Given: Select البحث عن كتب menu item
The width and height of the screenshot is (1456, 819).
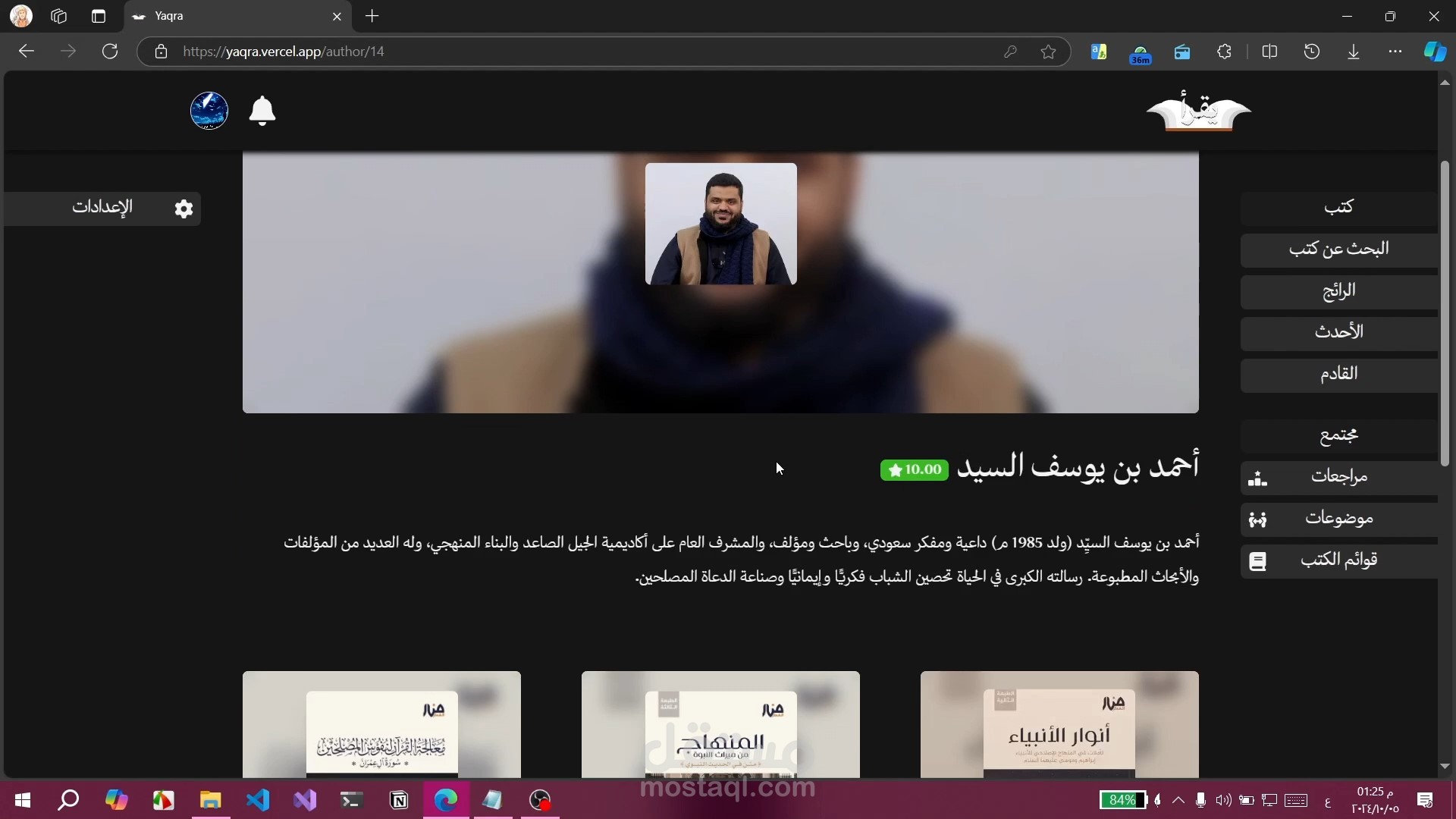Looking at the screenshot, I should pos(1338,249).
